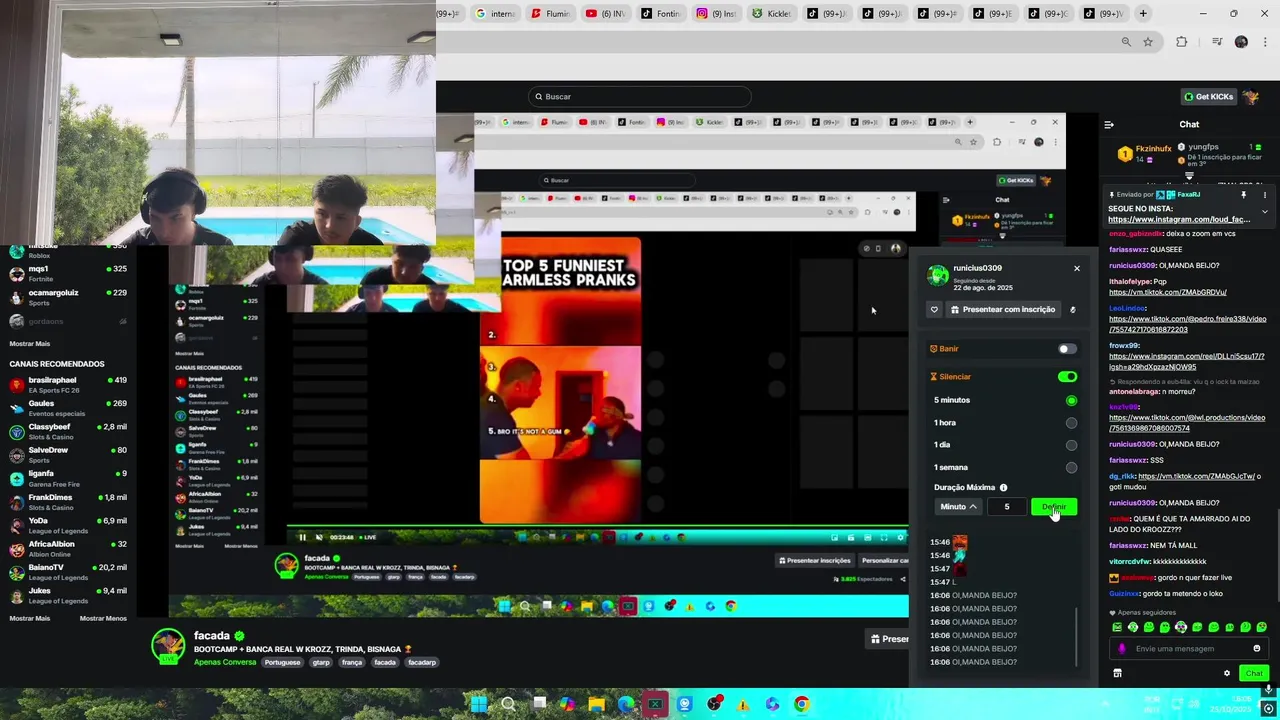Click the Portuguese tag under stream title
This screenshot has height=720, width=1280.
coord(282,662)
